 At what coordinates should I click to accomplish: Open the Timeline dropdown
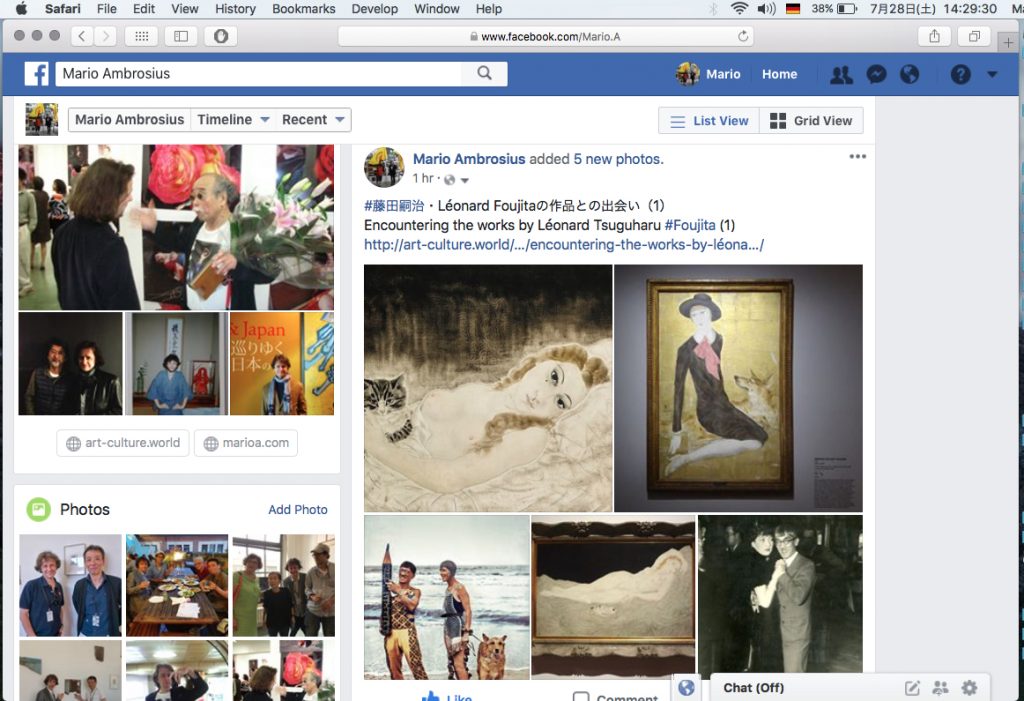pyautogui.click(x=233, y=120)
